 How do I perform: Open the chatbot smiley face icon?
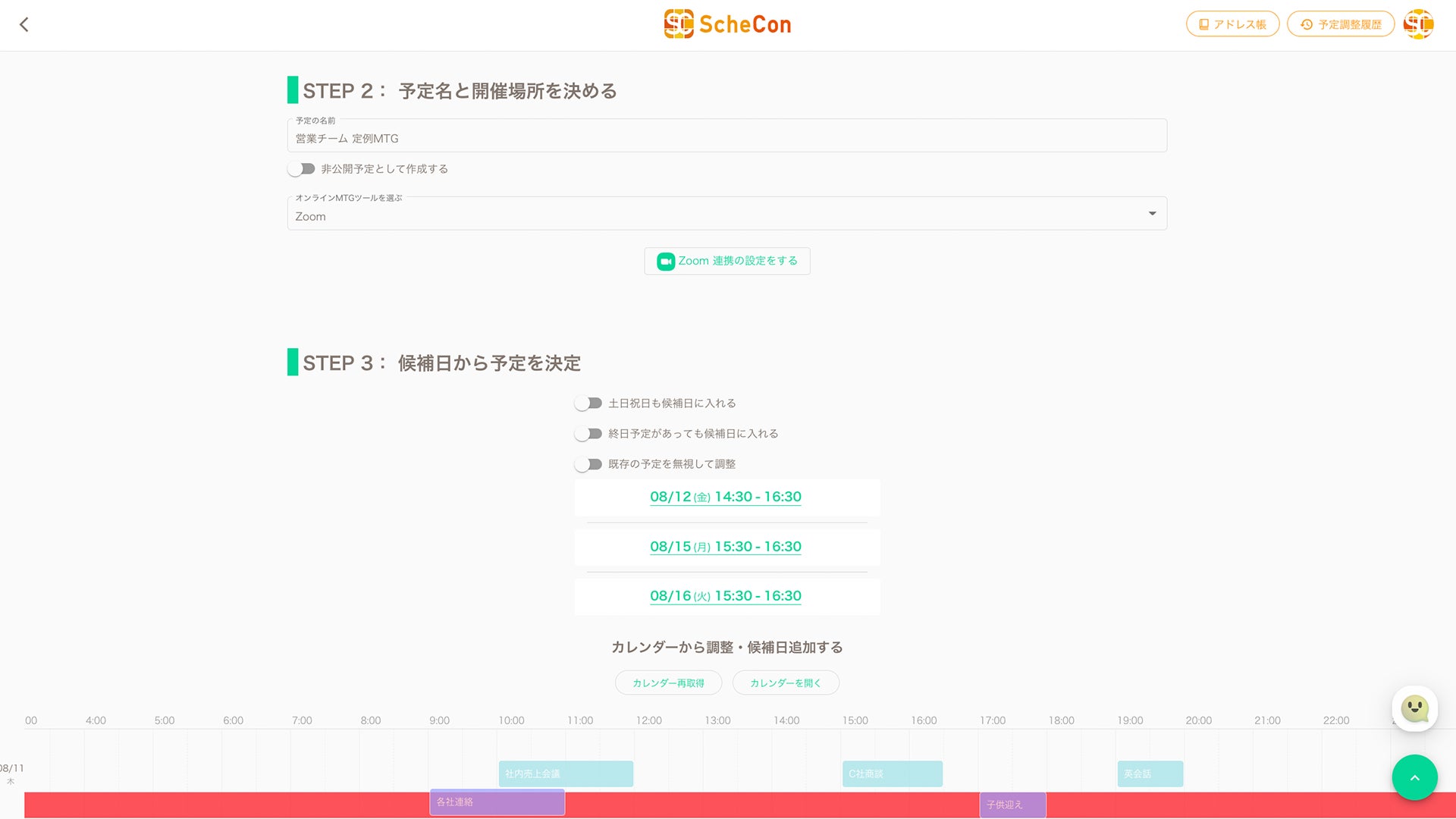1414,709
